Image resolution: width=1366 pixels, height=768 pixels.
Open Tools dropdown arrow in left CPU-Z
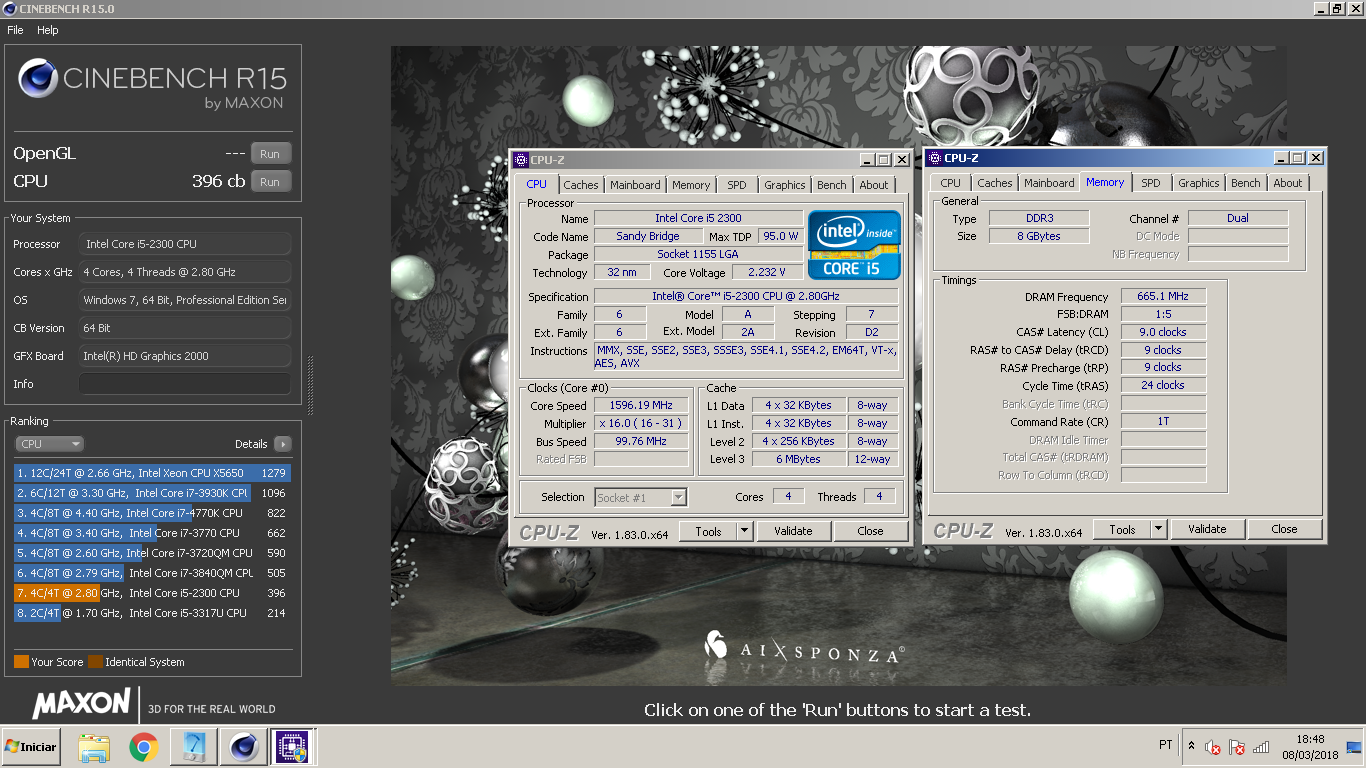click(745, 531)
